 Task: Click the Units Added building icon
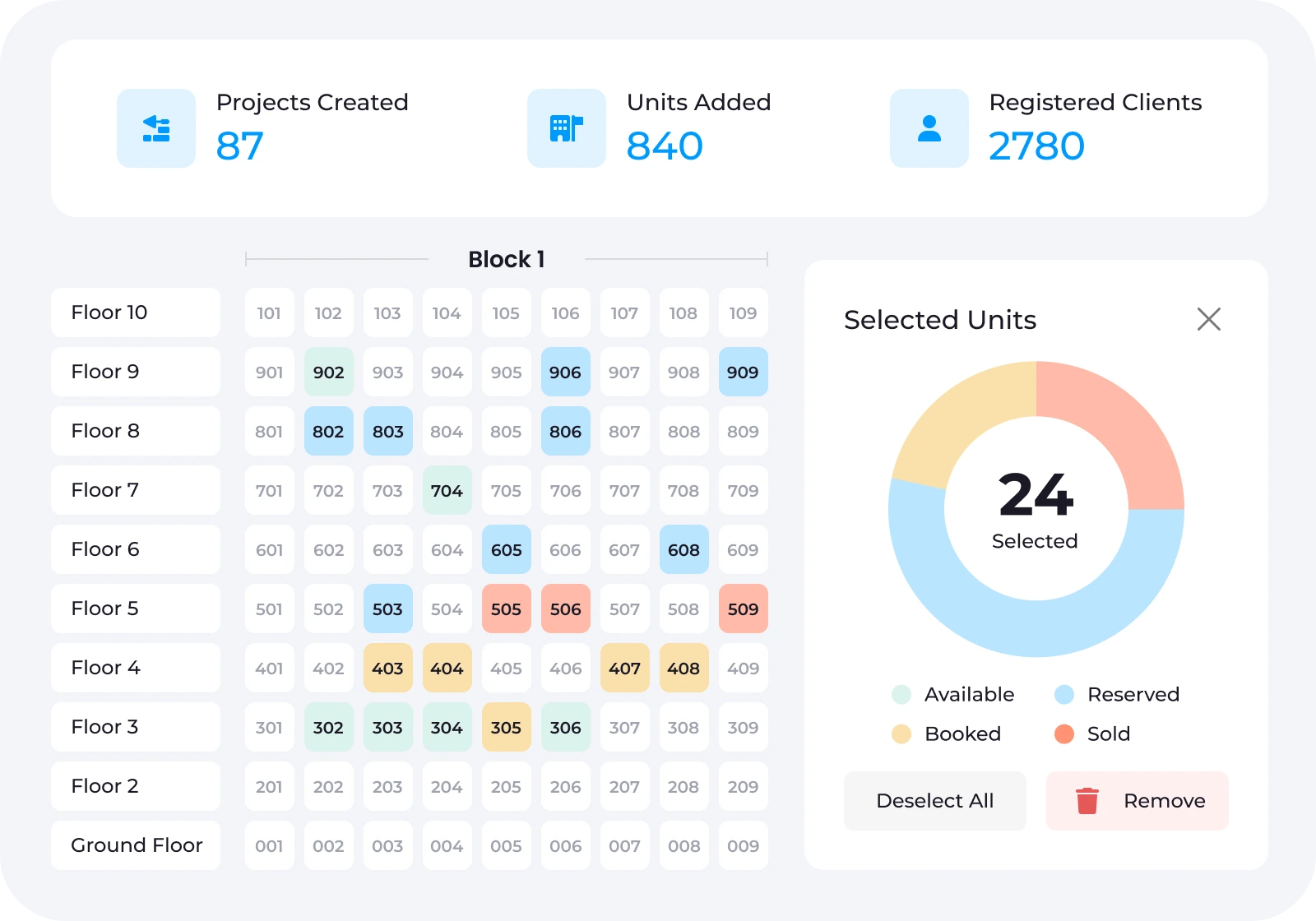tap(566, 128)
